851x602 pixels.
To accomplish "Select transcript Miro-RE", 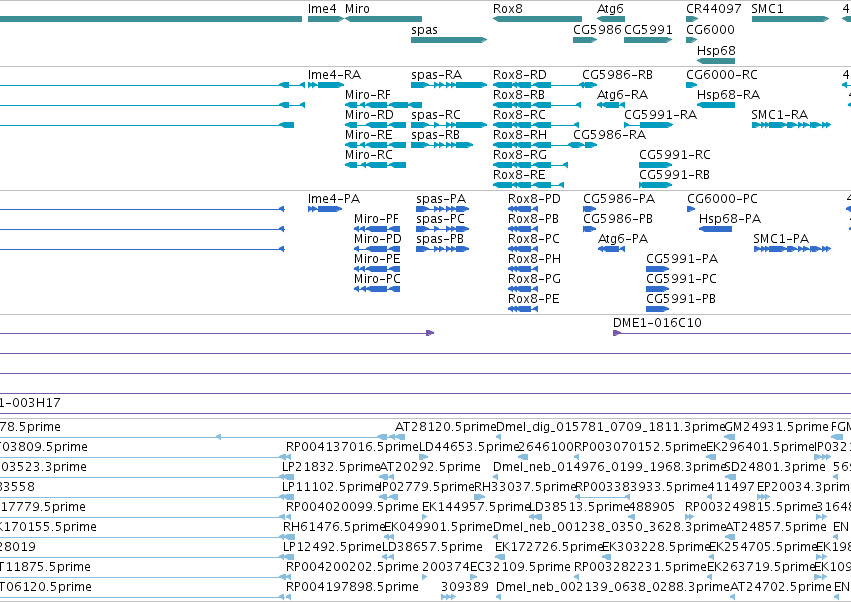I will coord(369,135).
